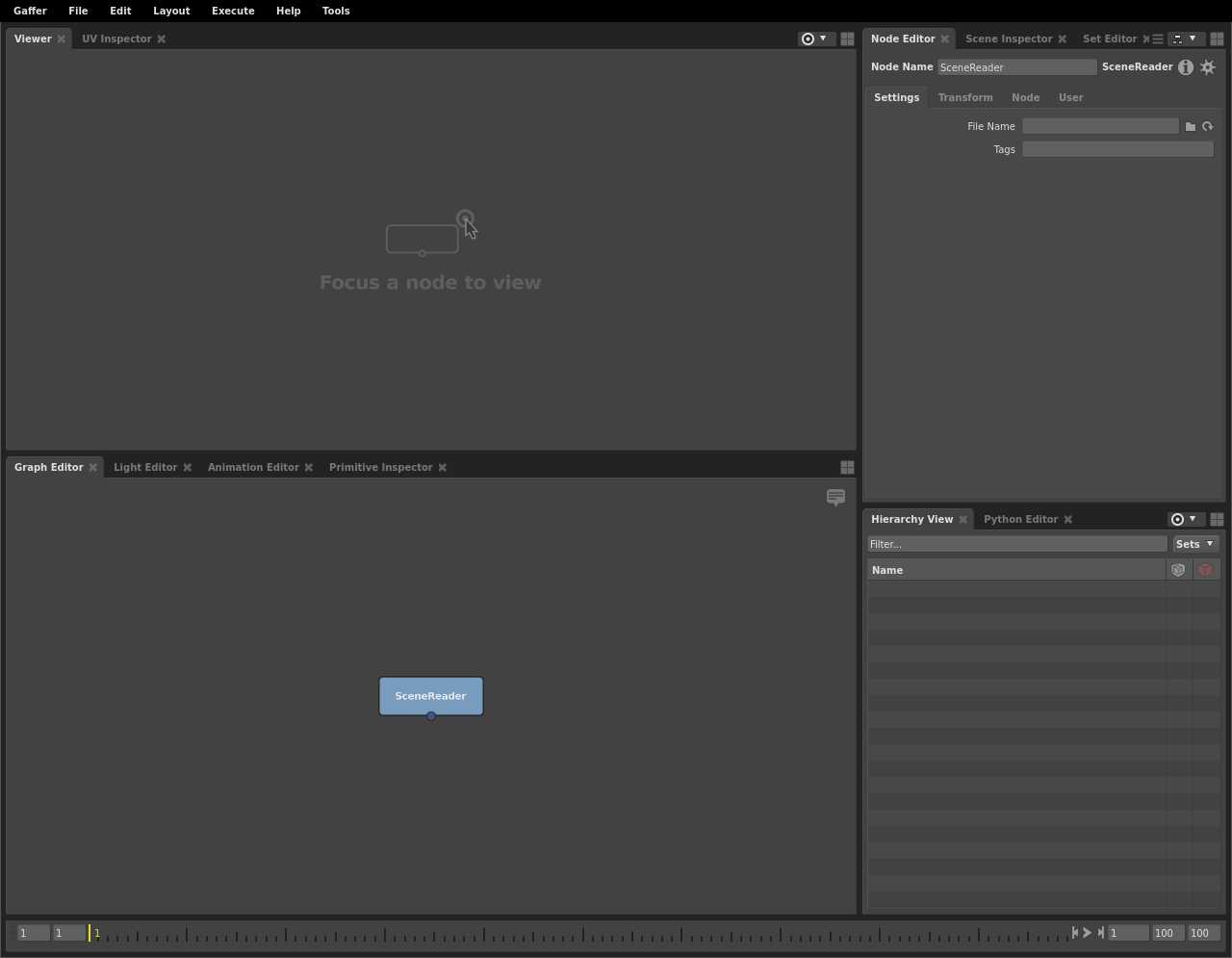Image resolution: width=1232 pixels, height=958 pixels.
Task: Click the Name column header
Action: [x=1015, y=570]
